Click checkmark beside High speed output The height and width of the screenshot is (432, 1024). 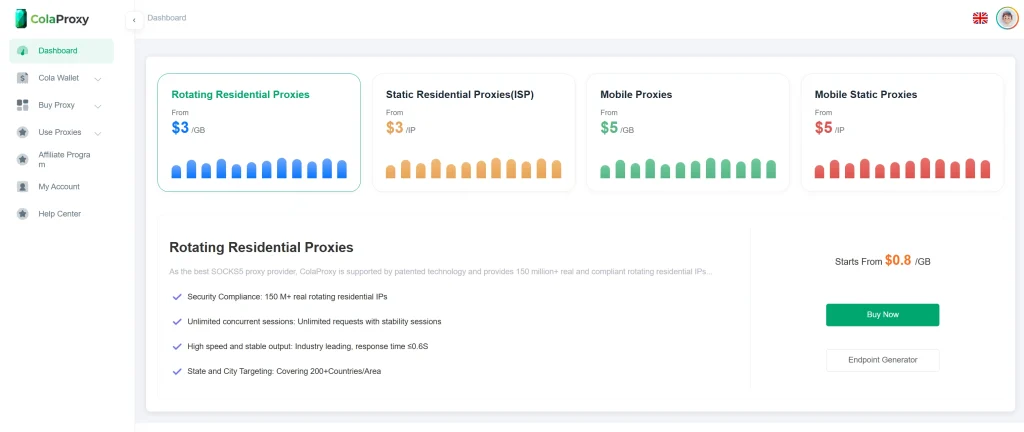[x=176, y=347]
